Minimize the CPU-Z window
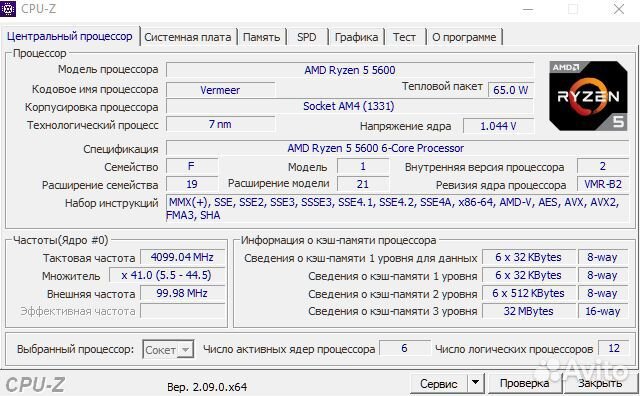The height and width of the screenshot is (396, 640). point(528,9)
